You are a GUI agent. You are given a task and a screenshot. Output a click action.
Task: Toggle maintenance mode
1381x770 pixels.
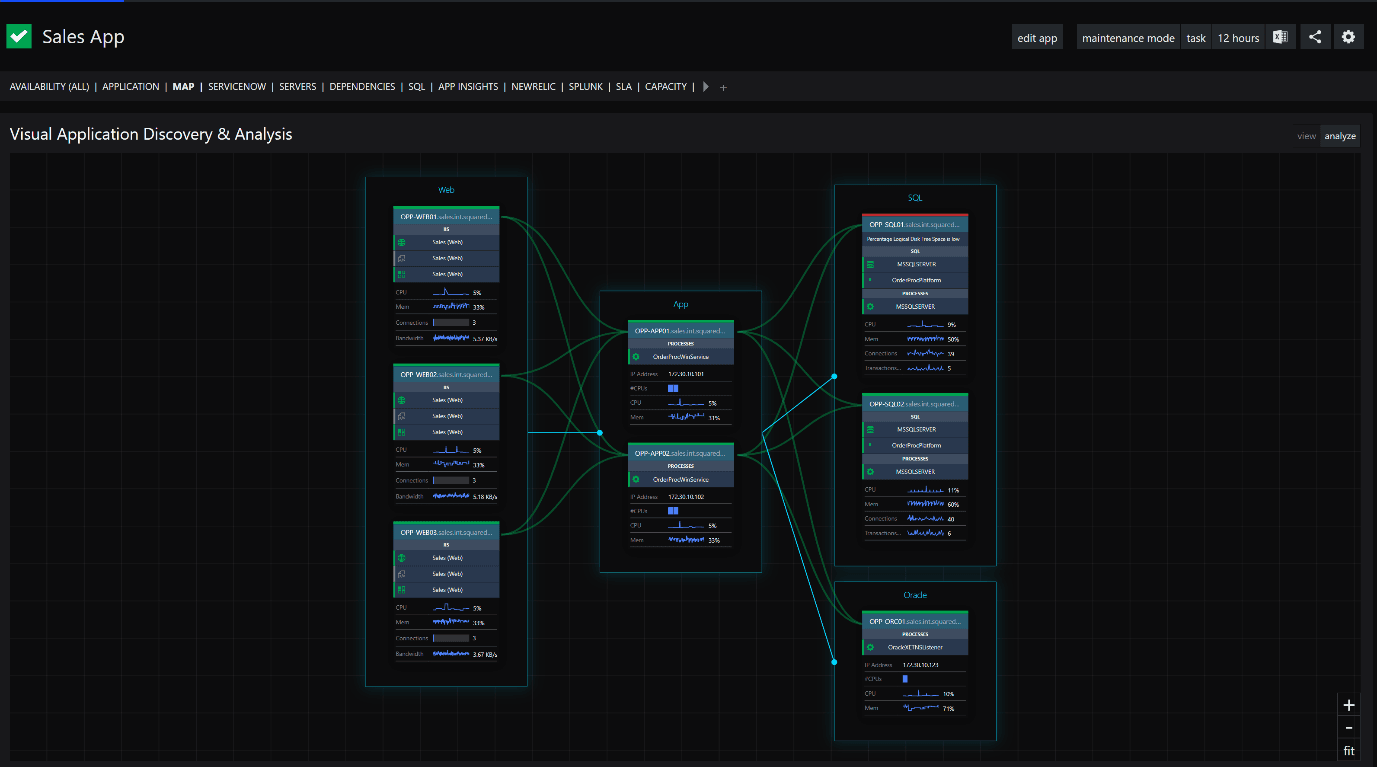pos(1128,38)
